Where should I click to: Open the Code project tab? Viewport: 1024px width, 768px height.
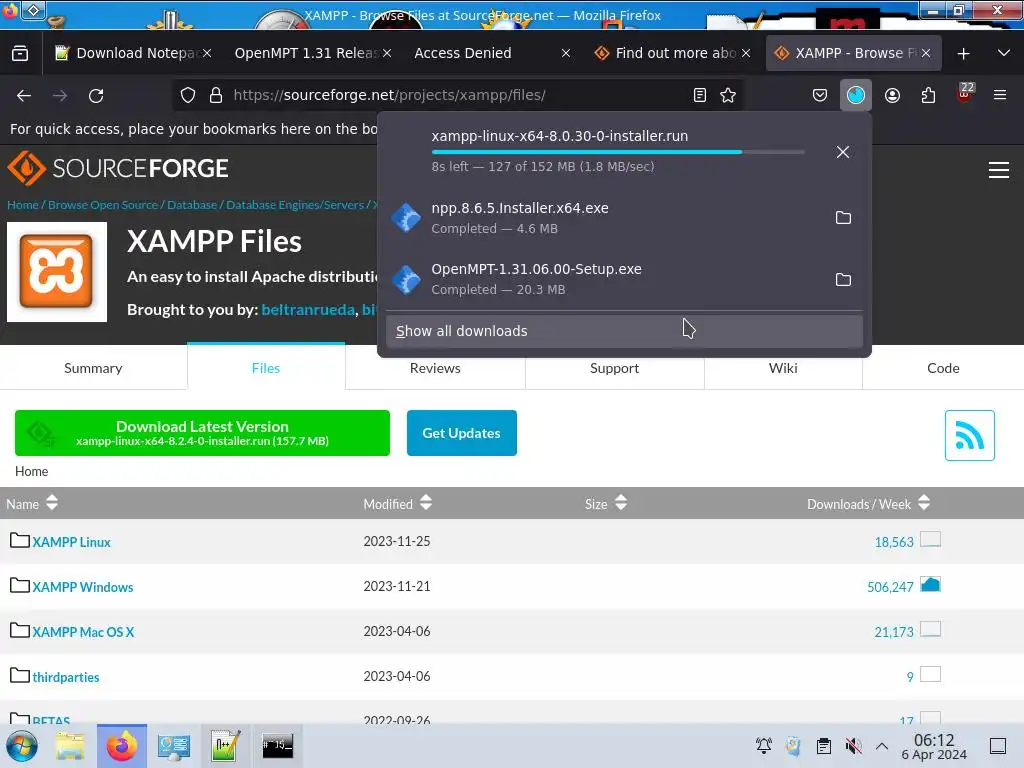pos(943,368)
